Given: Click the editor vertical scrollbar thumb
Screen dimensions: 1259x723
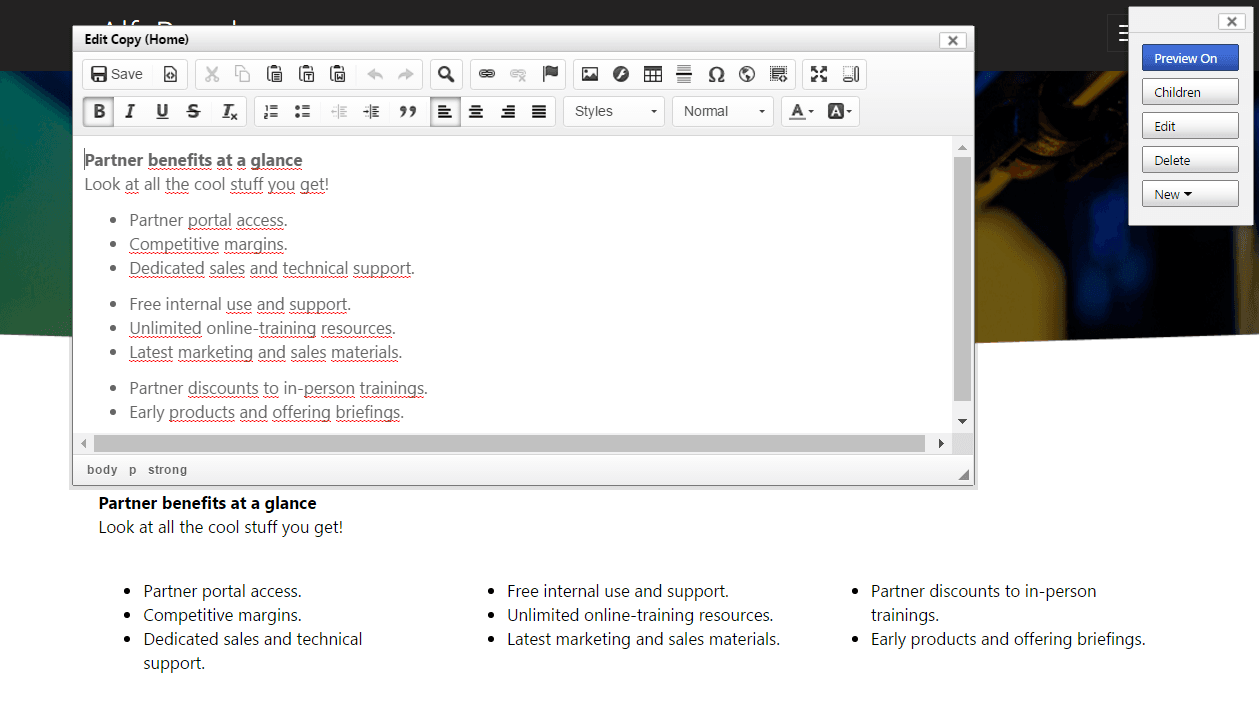Looking at the screenshot, I should coord(962,278).
